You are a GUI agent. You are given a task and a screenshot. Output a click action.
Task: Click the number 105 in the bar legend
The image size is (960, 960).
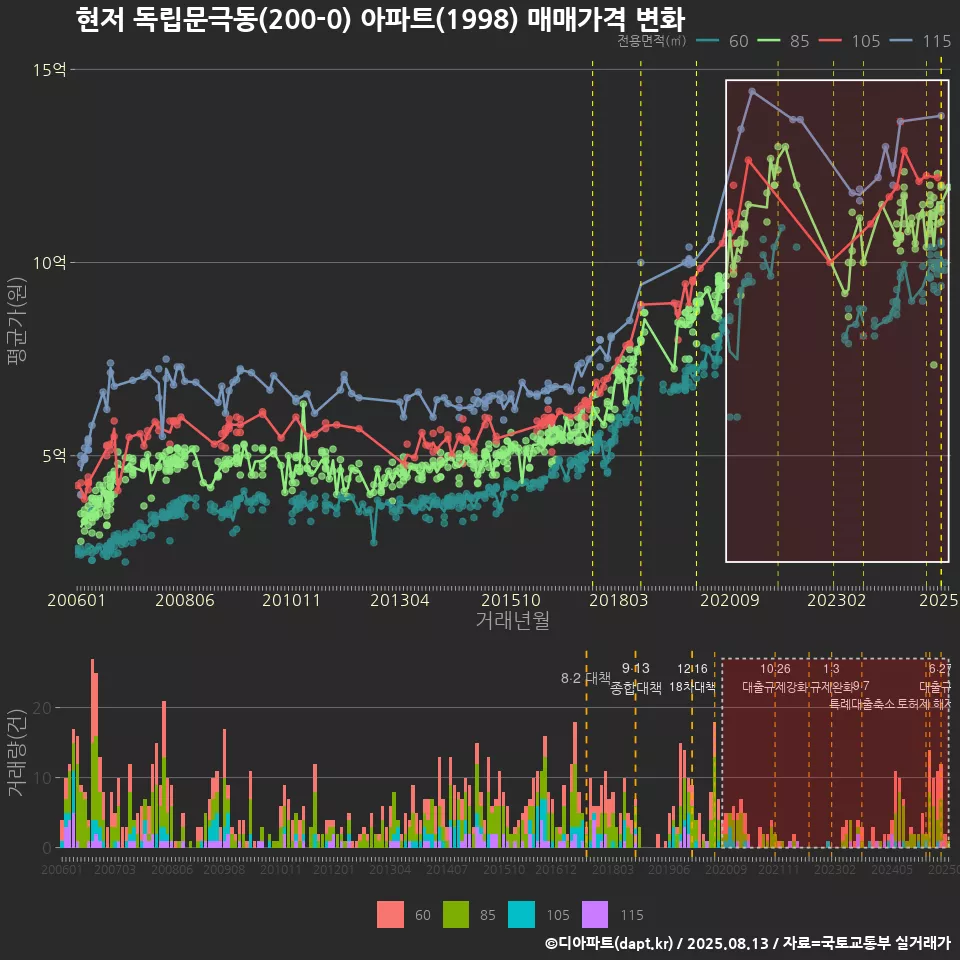click(558, 915)
